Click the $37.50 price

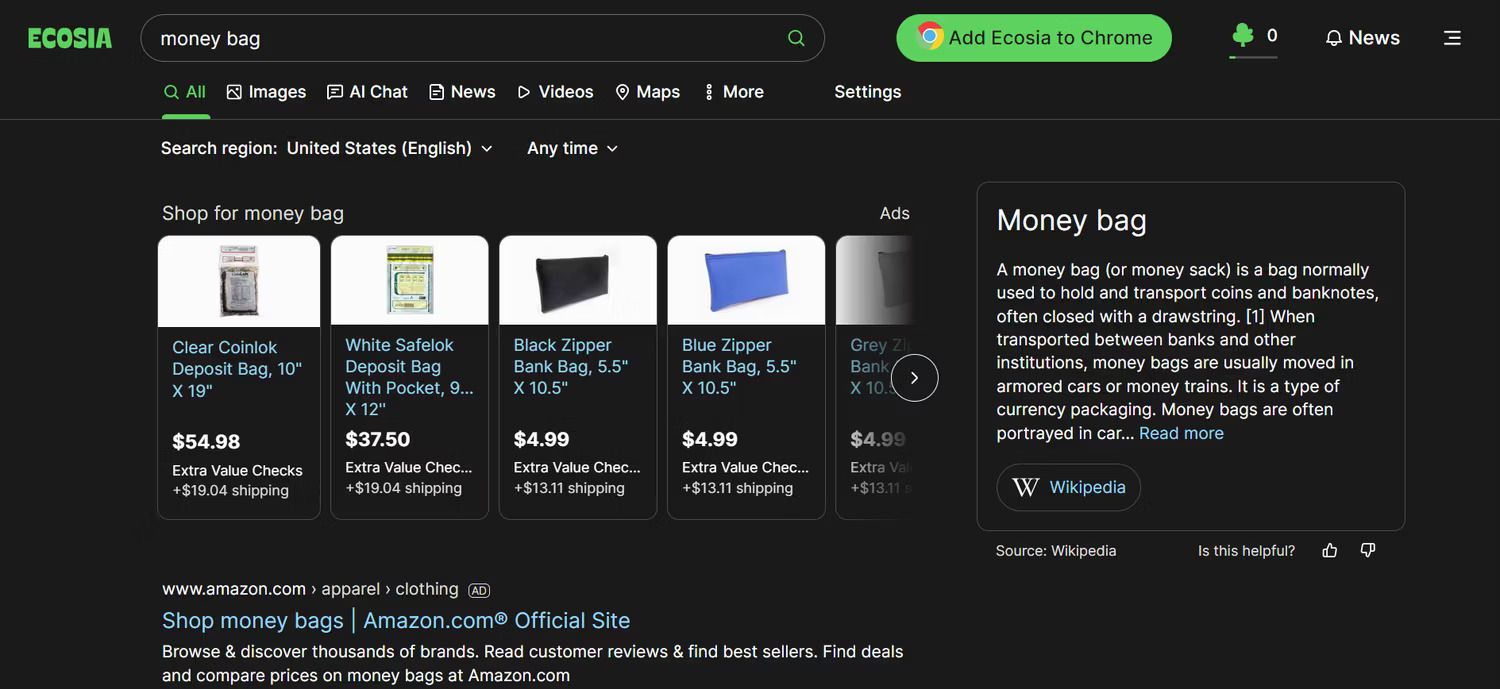click(378, 440)
